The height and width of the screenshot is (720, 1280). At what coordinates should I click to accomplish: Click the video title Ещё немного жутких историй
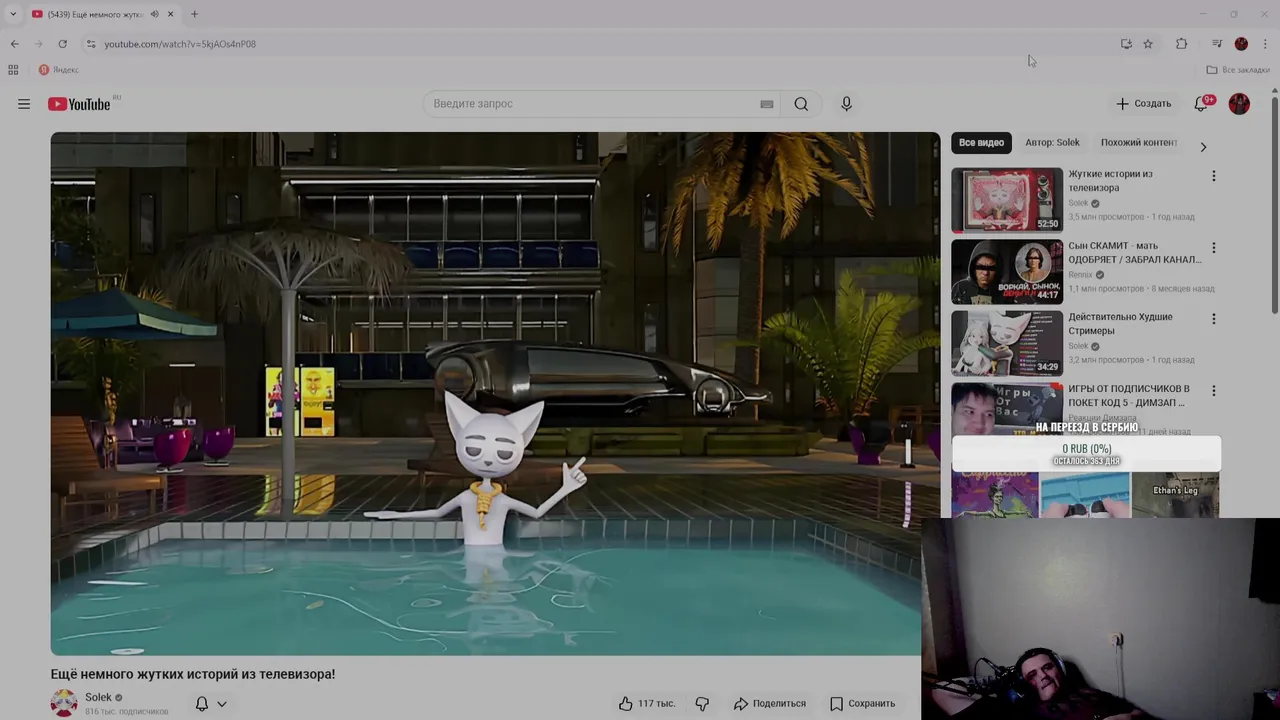point(193,675)
